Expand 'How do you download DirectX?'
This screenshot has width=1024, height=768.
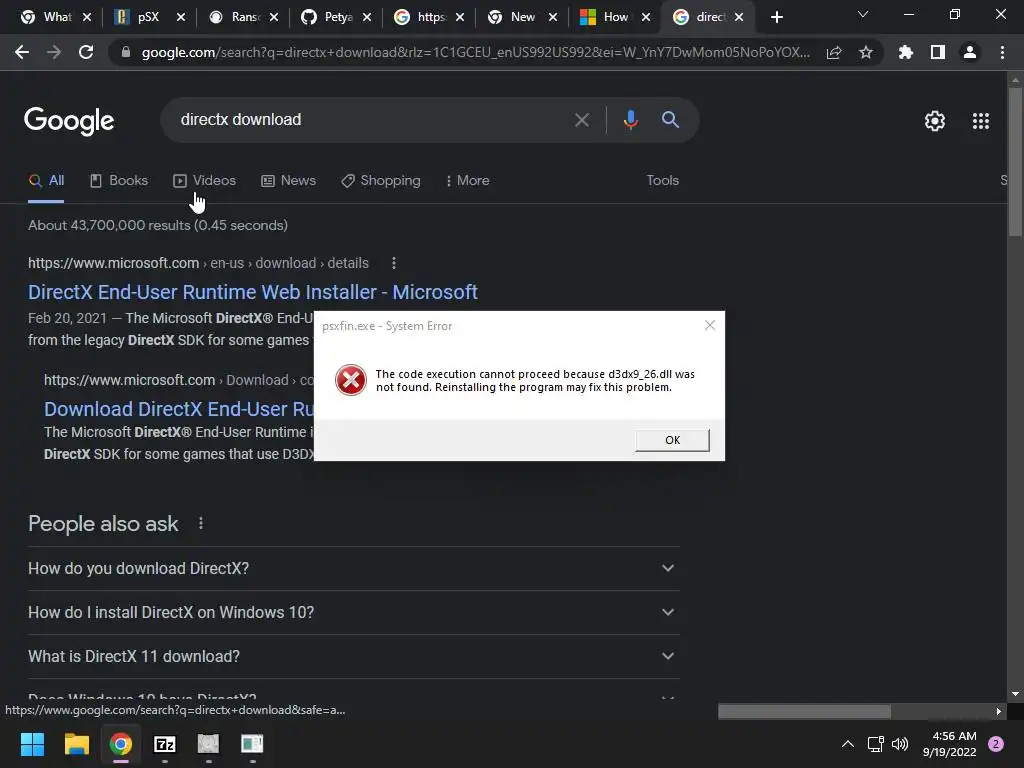(354, 568)
